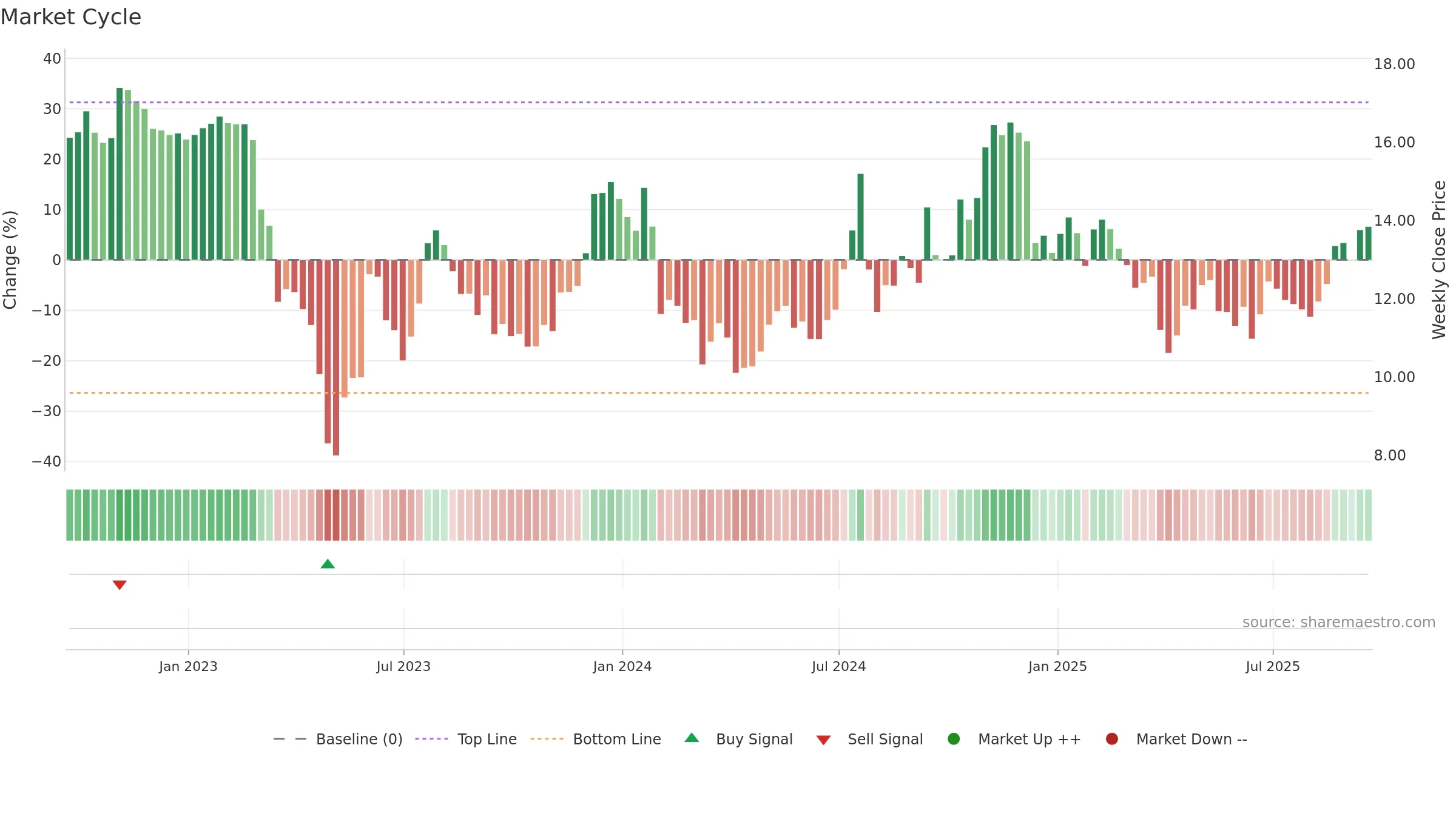Click the deepest red bar near −39 percent
Screen dimensions: 1456x819
click(x=336, y=357)
